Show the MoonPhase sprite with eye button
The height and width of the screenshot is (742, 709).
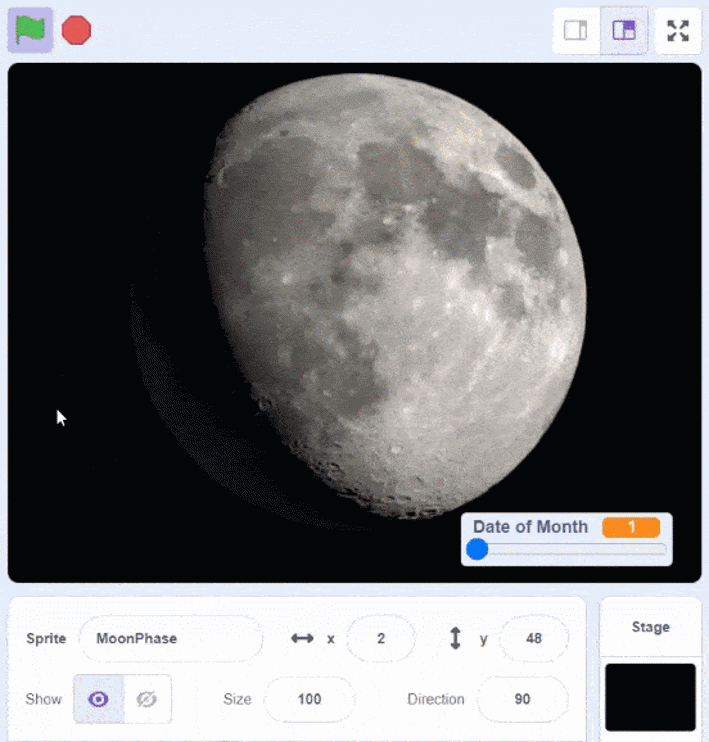[98, 699]
